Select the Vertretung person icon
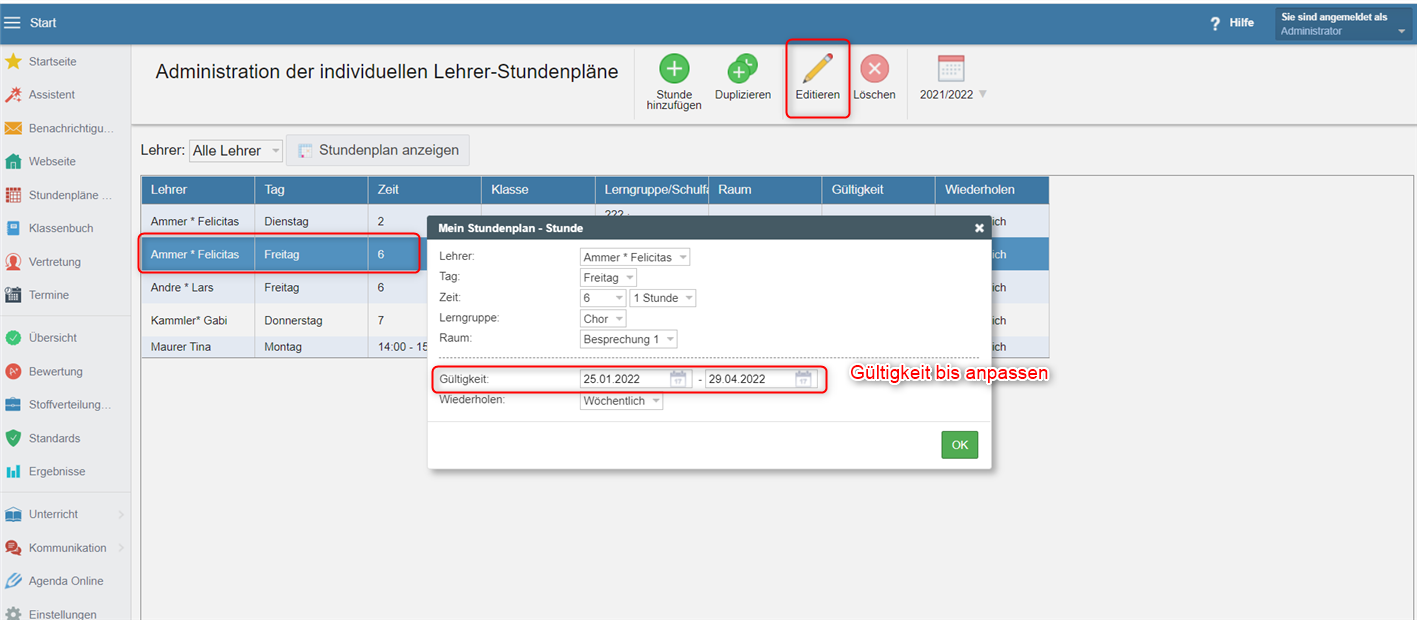The image size is (1417, 620). pyautogui.click(x=13, y=262)
